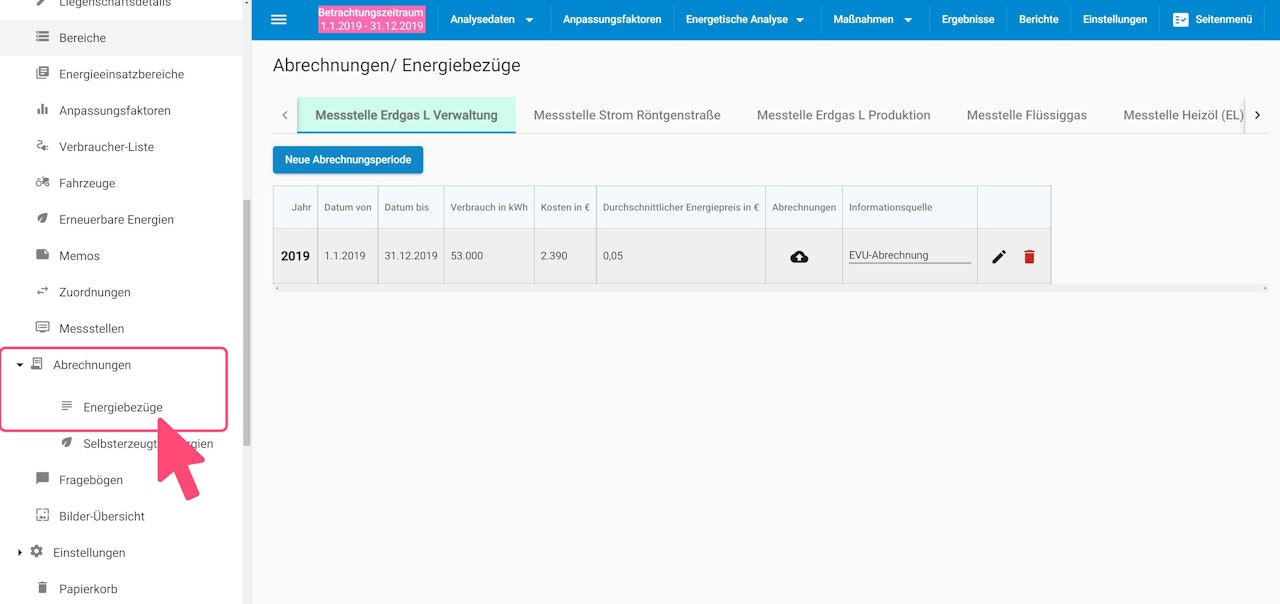Image resolution: width=1280 pixels, height=604 pixels.
Task: Edit the 2019 billing row with pencil icon
Action: 999,257
